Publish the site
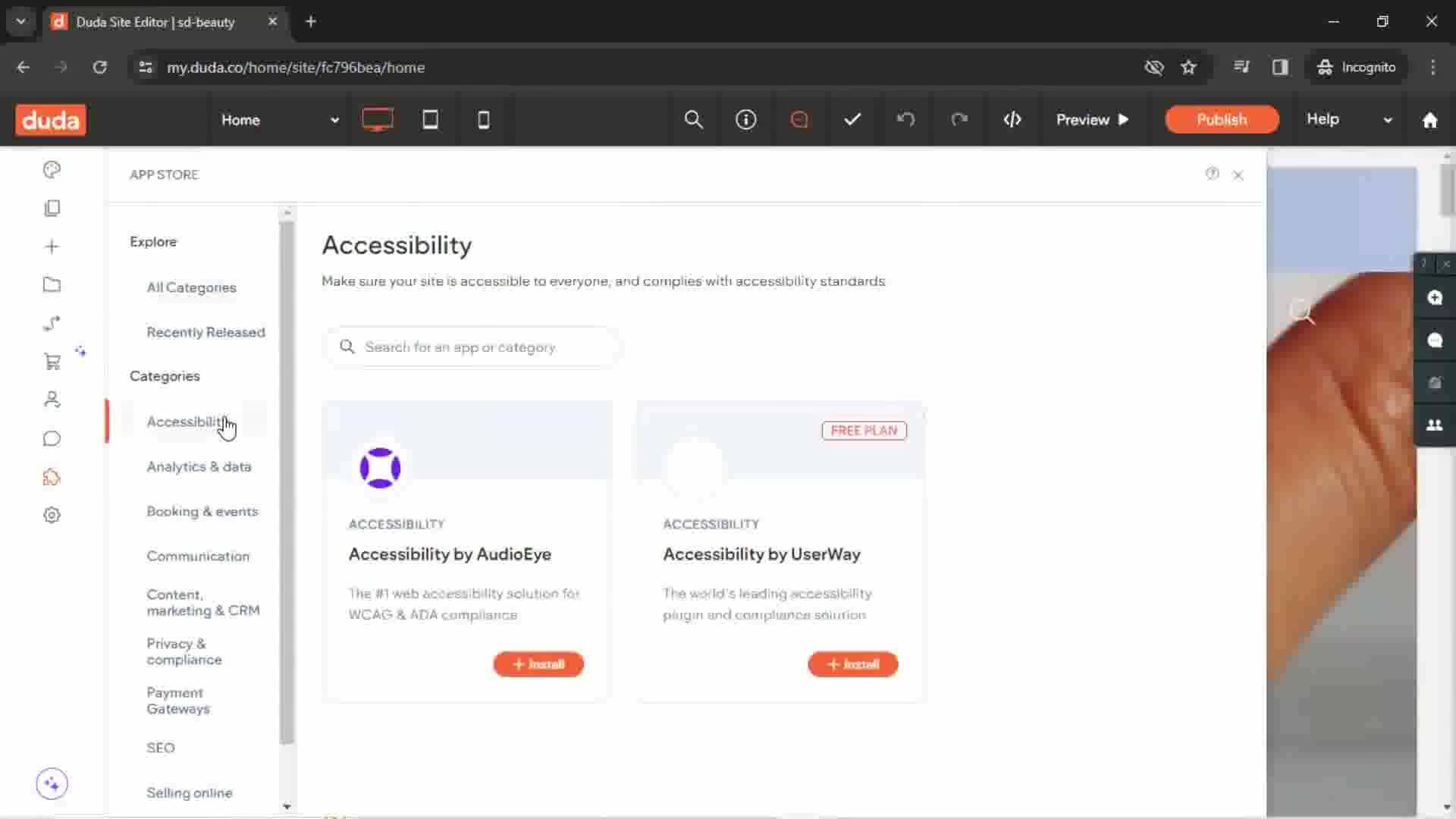The width and height of the screenshot is (1456, 819). coord(1222,119)
